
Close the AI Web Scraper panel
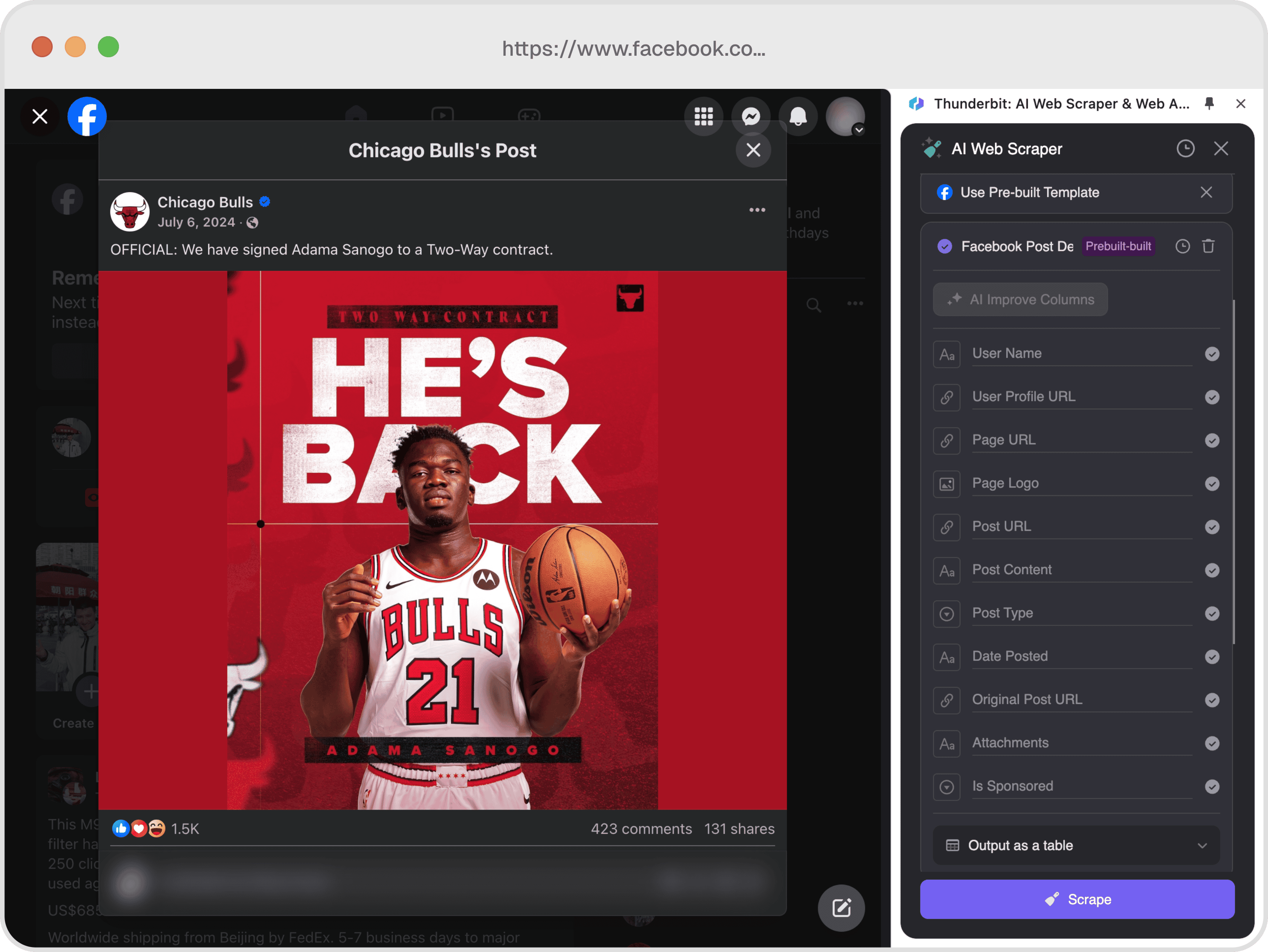point(1221,149)
